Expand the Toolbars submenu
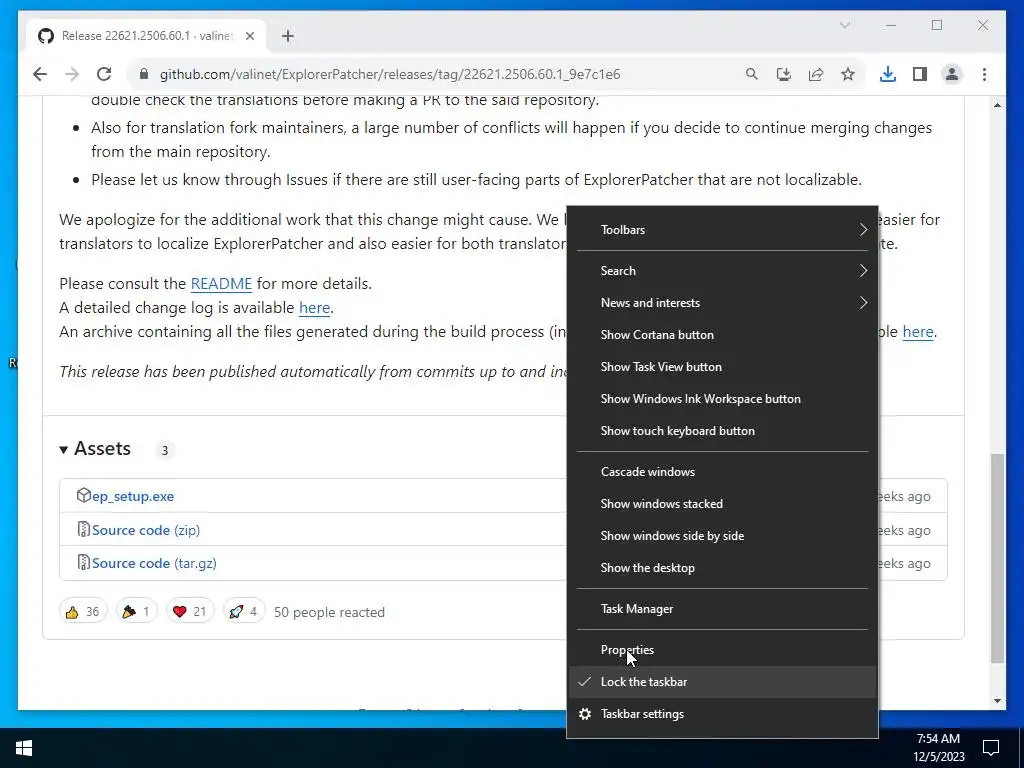The image size is (1024, 768). point(722,230)
